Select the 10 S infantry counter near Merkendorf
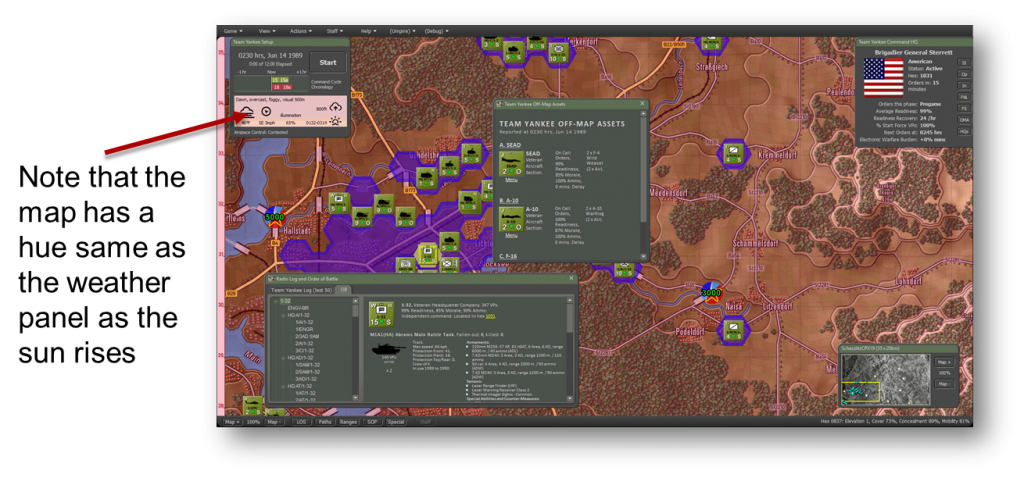Image resolution: width=1024 pixels, height=478 pixels. tap(558, 52)
